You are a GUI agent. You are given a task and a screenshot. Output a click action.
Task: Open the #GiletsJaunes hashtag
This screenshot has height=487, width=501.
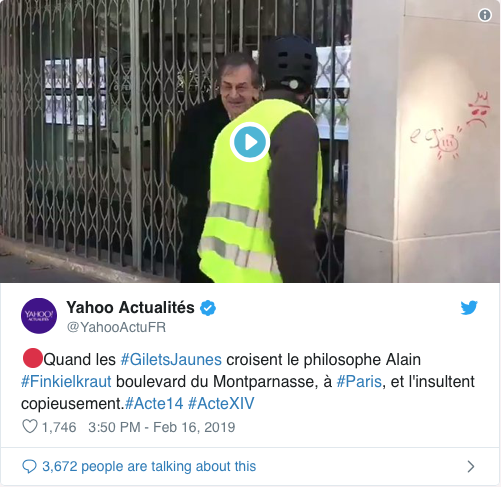coord(171,360)
